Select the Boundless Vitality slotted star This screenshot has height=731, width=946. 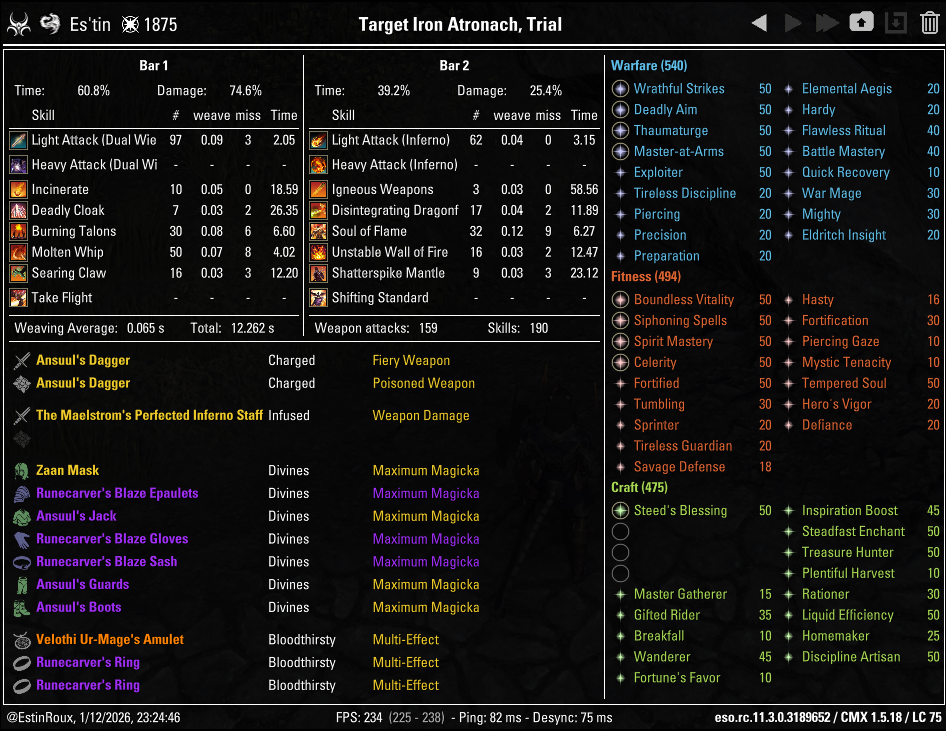[x=620, y=300]
